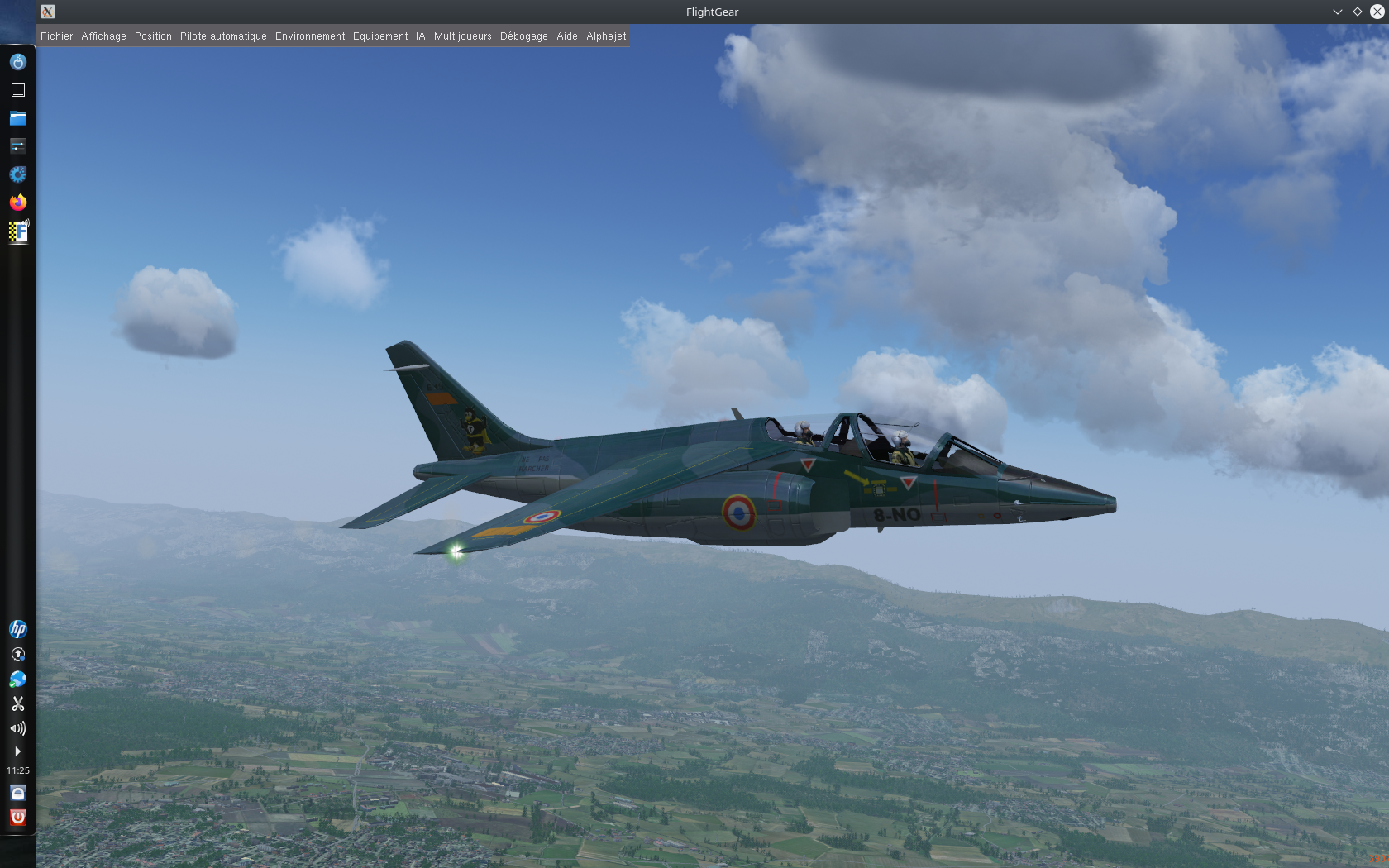Open the window menu icon in title bar

pos(48,12)
